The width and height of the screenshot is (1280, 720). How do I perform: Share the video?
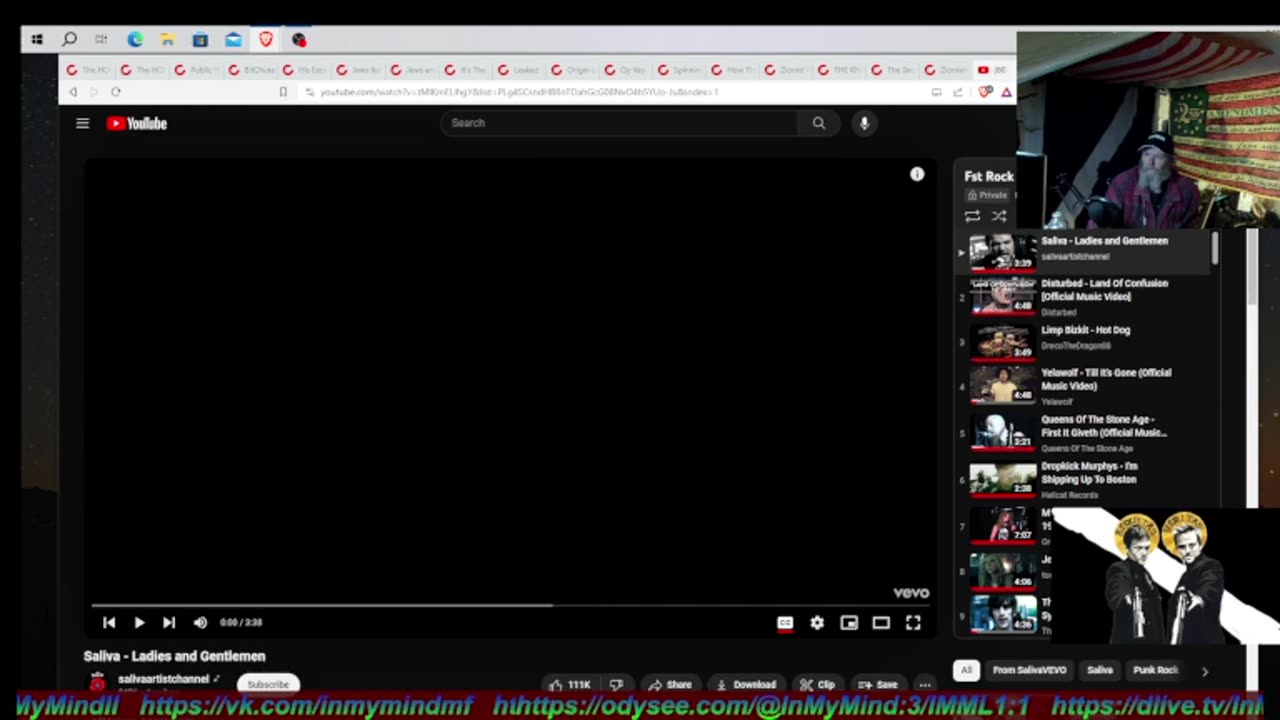click(670, 685)
